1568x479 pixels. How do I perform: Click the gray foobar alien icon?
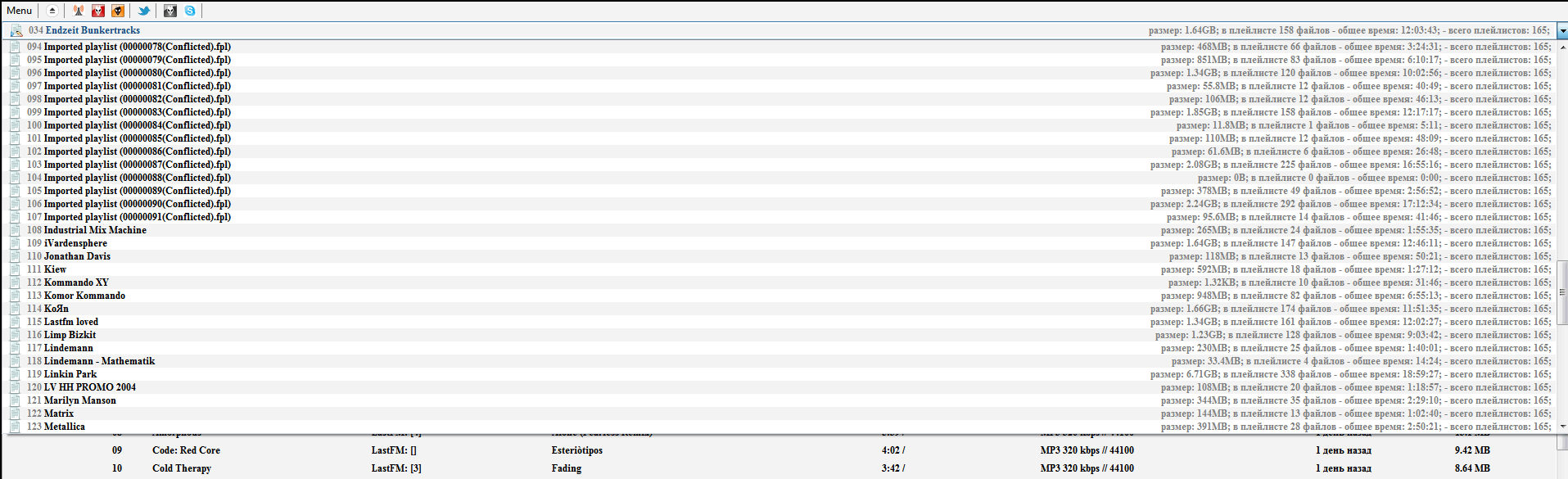coord(170,11)
